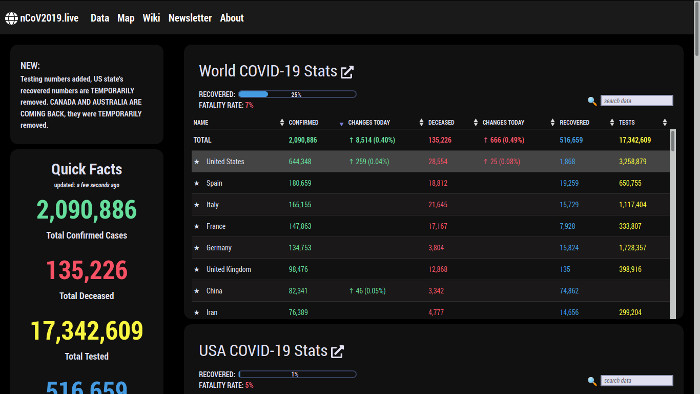The image size is (700, 394).
Task: Sort World table by Deceased column
Action: [x=475, y=123]
